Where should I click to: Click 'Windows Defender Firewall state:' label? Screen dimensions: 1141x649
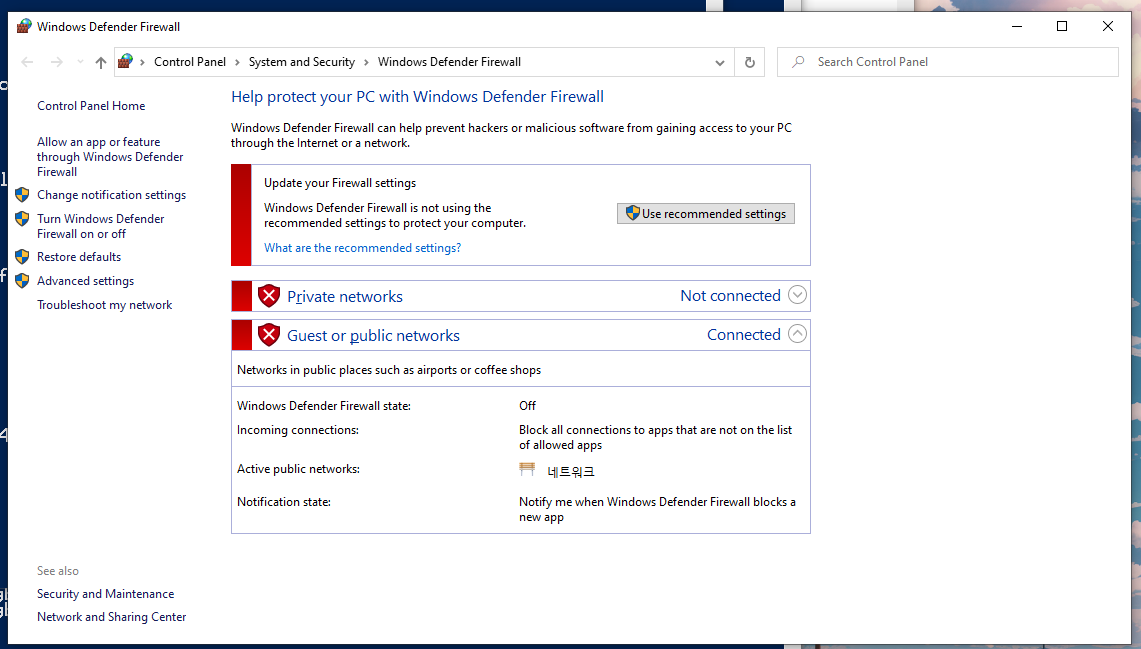(324, 406)
